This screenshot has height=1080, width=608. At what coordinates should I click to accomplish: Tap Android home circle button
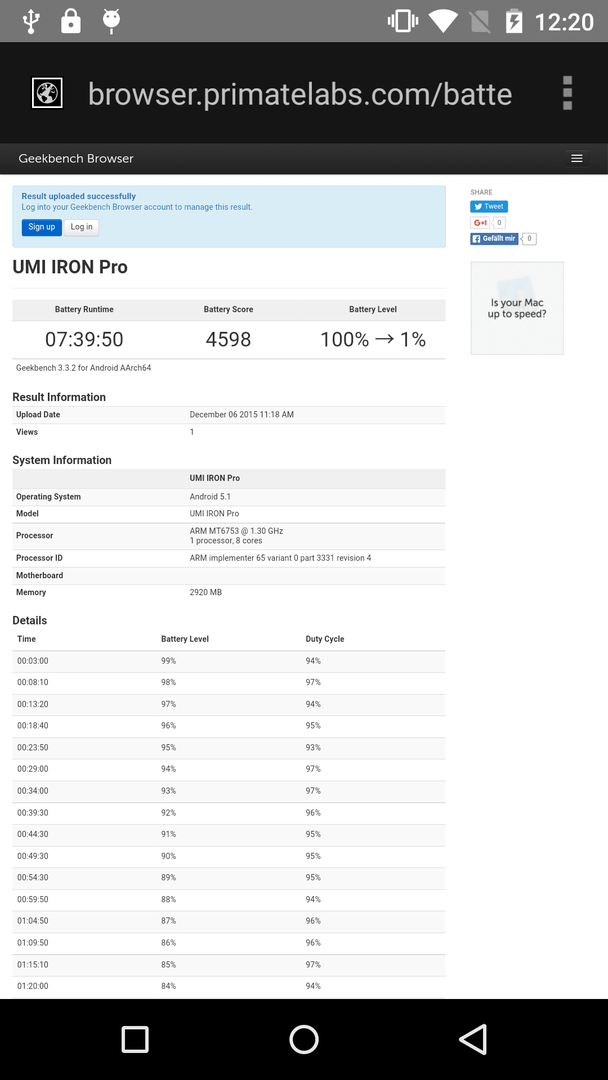304,1039
